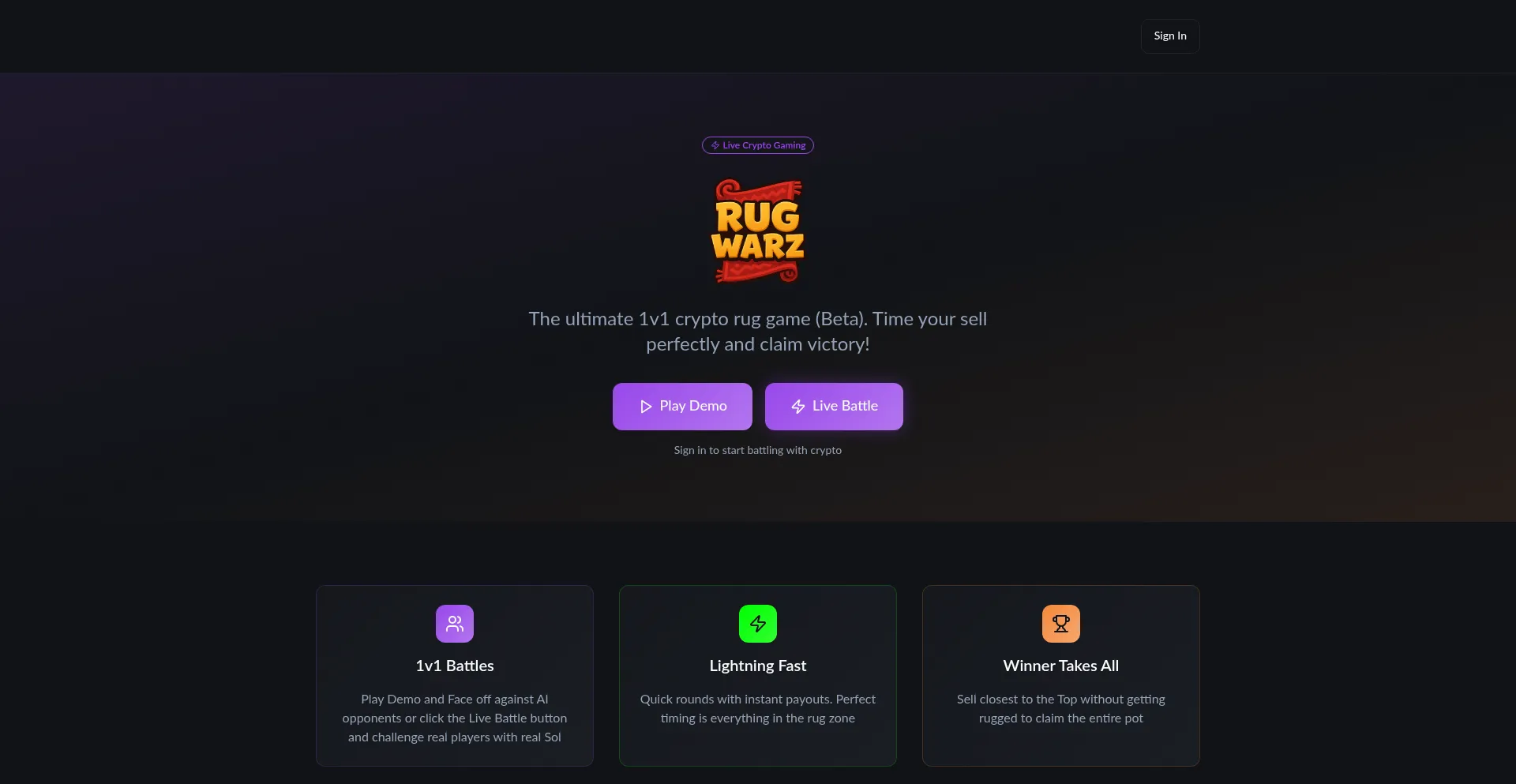The width and height of the screenshot is (1516, 784).
Task: Click the Rug Warz logo
Action: click(x=758, y=231)
